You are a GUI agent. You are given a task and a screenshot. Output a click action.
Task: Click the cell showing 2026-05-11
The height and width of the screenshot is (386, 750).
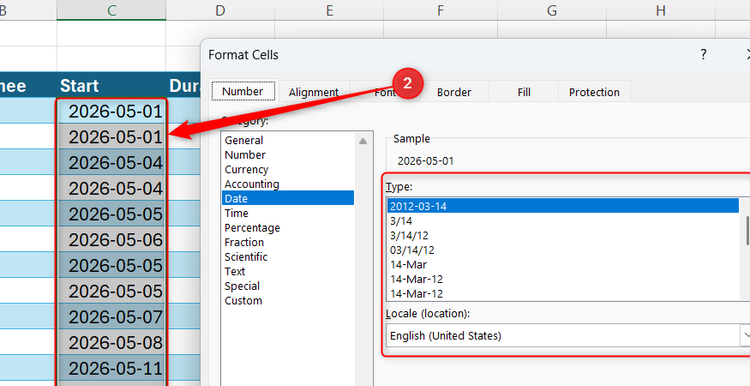tap(111, 368)
